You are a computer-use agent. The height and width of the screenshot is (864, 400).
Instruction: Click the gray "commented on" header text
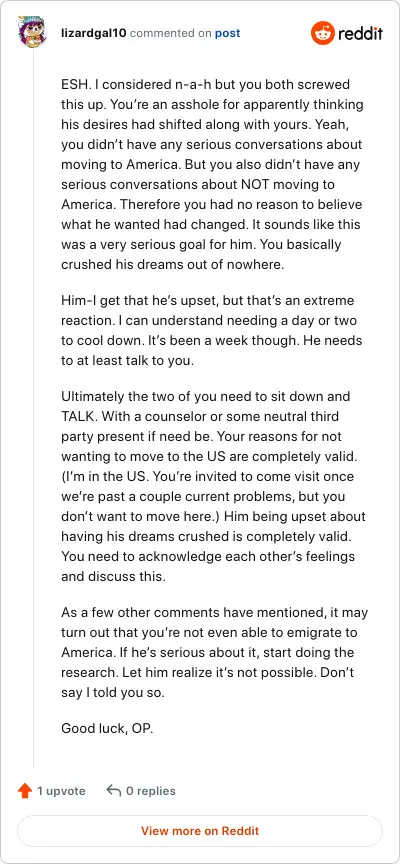coord(171,33)
